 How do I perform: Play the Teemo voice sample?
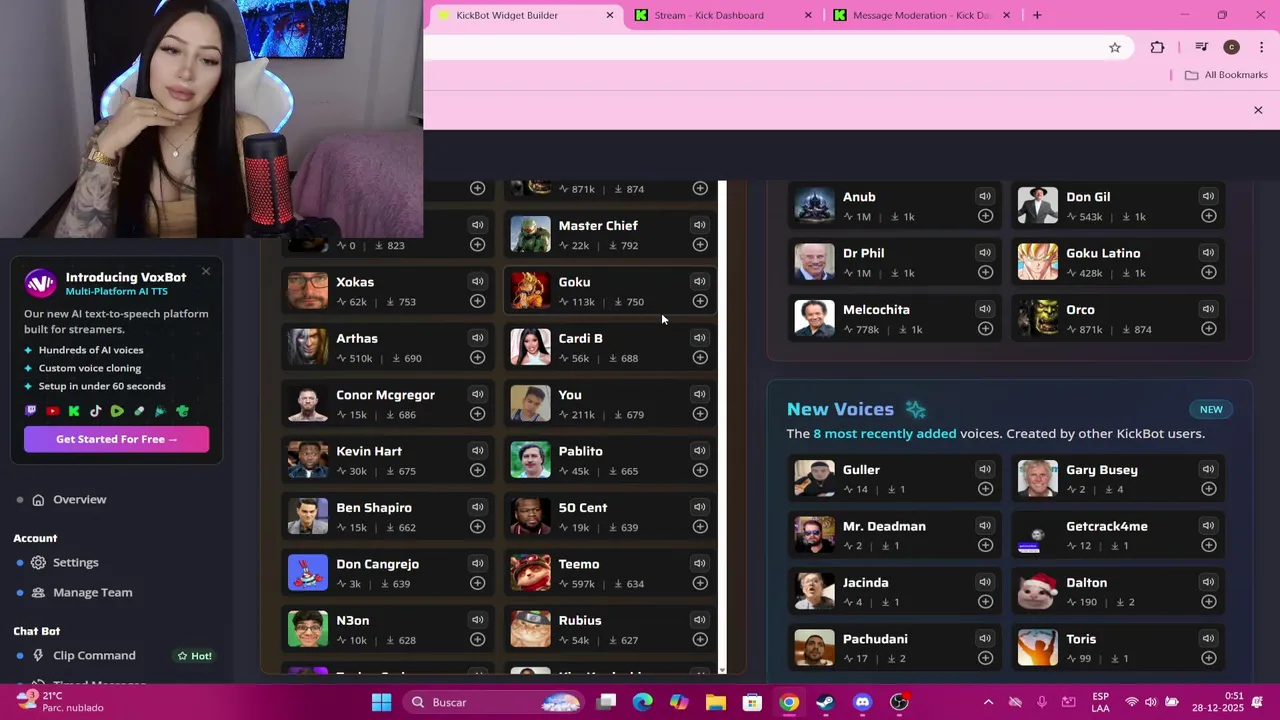(x=700, y=563)
